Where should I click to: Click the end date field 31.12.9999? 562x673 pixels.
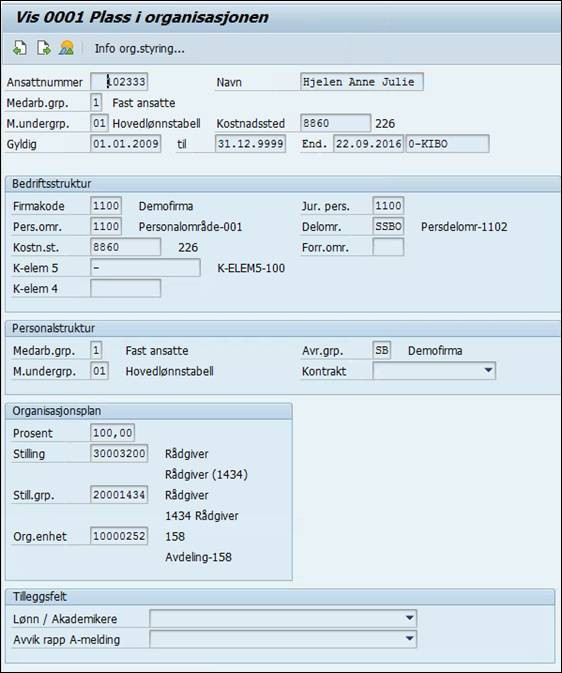[251, 143]
